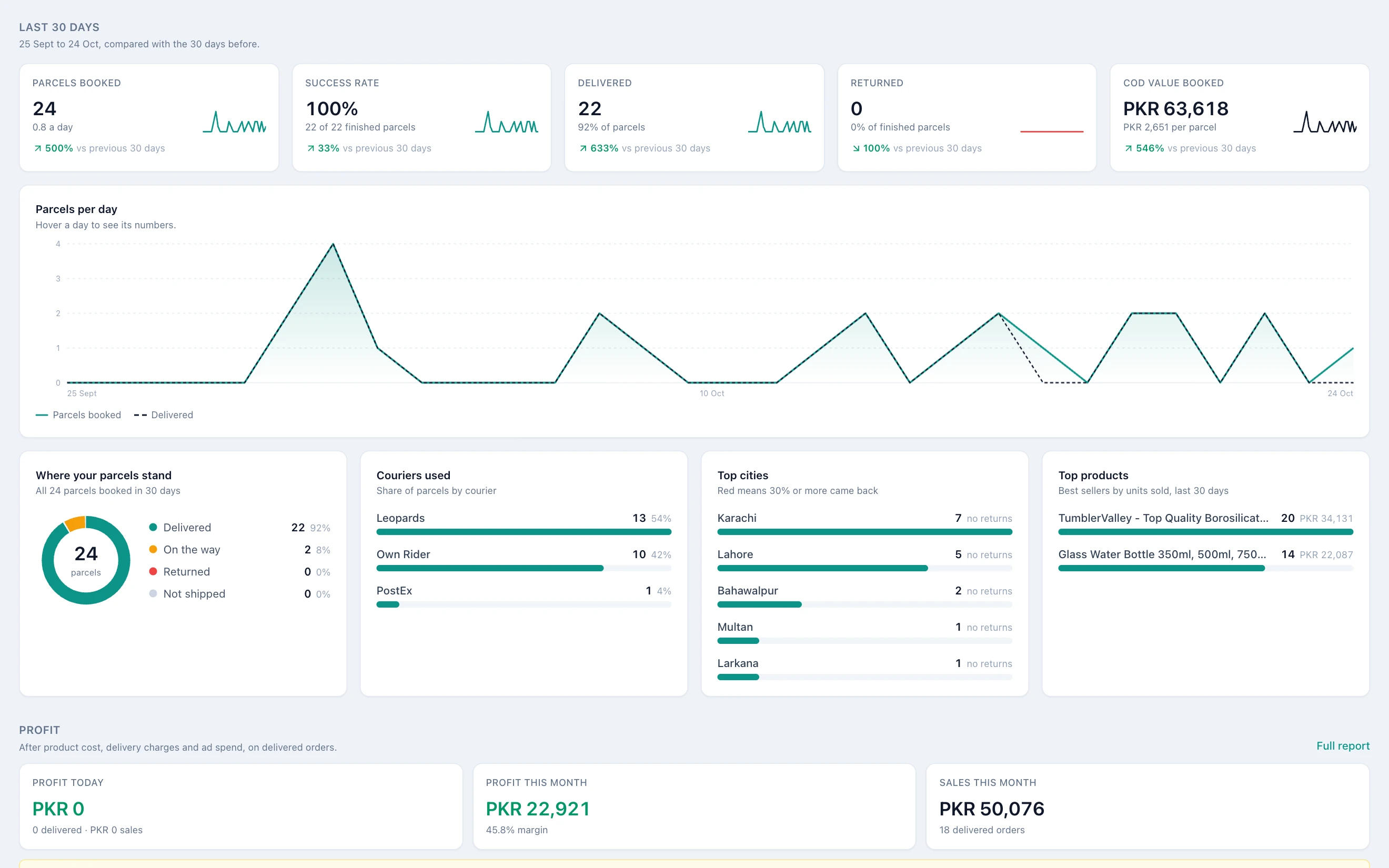Click the grey Not shipped dot
The height and width of the screenshot is (868, 1389).
153,593
